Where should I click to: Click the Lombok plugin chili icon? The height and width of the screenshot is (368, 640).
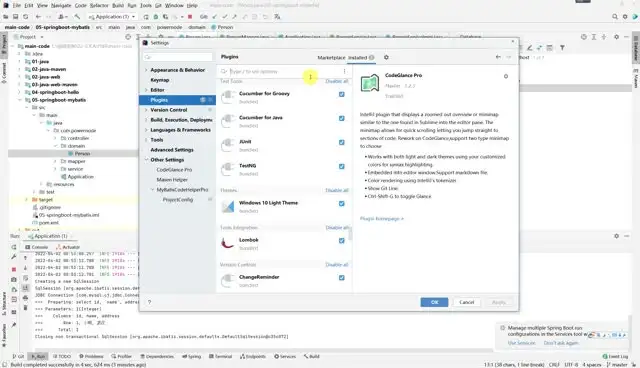coord(228,244)
